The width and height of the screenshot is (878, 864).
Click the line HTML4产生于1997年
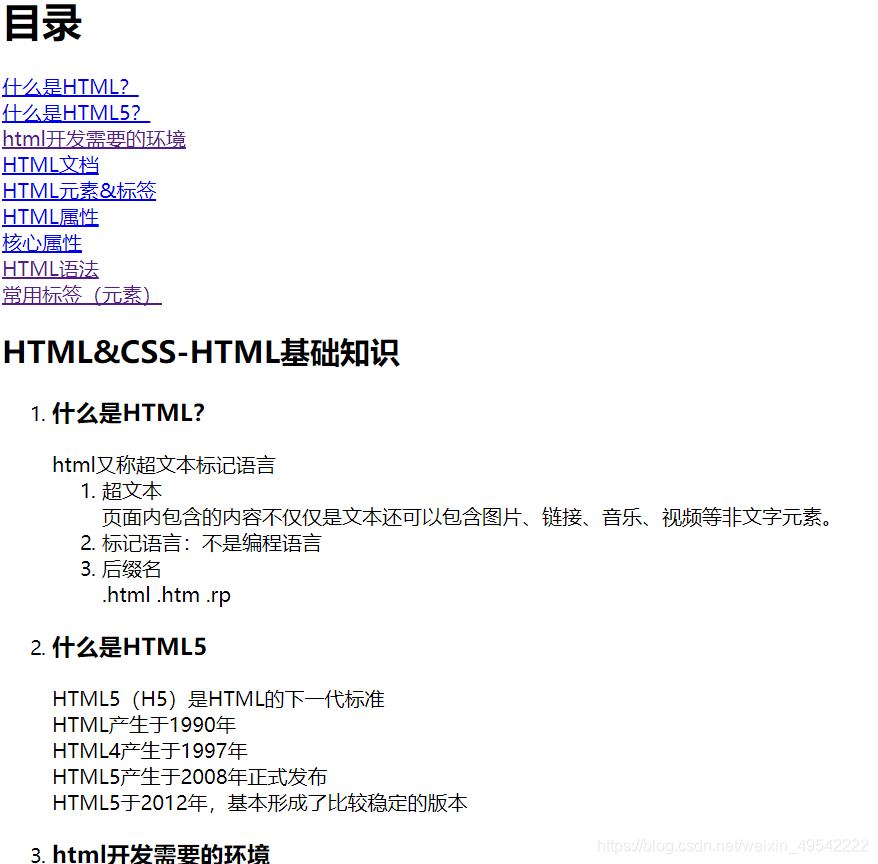click(150, 751)
